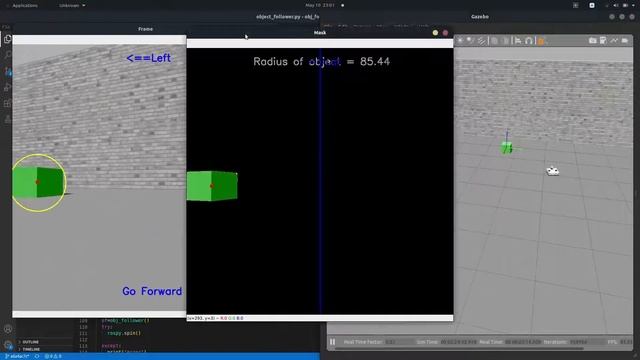Click date and time in top bar
Screen dimensions: 640x360
(320, 5)
